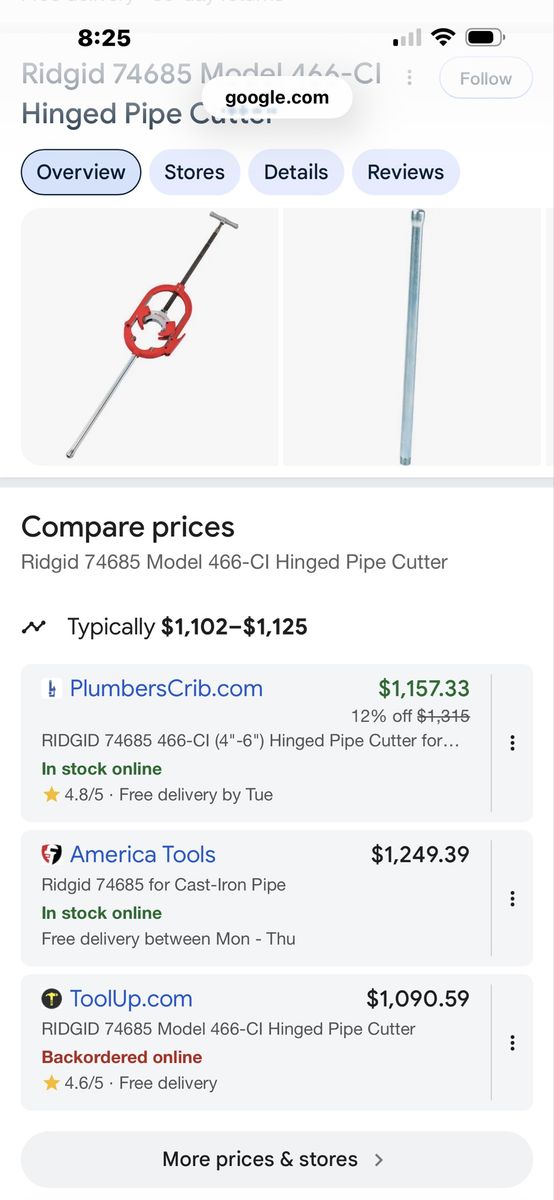Select the Overview tab
The height and width of the screenshot is (1200, 554).
[81, 172]
